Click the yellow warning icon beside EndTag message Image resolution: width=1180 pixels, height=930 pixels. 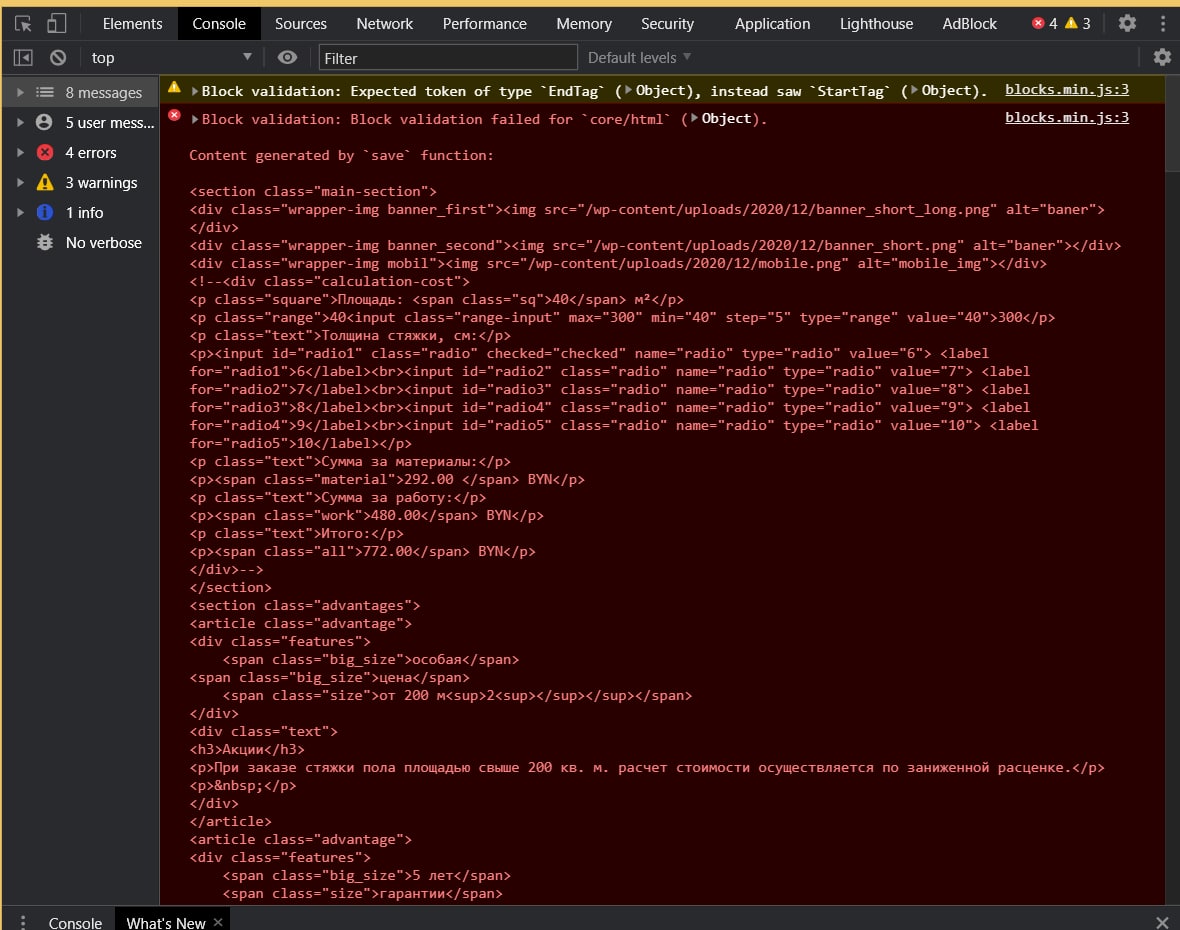point(175,87)
